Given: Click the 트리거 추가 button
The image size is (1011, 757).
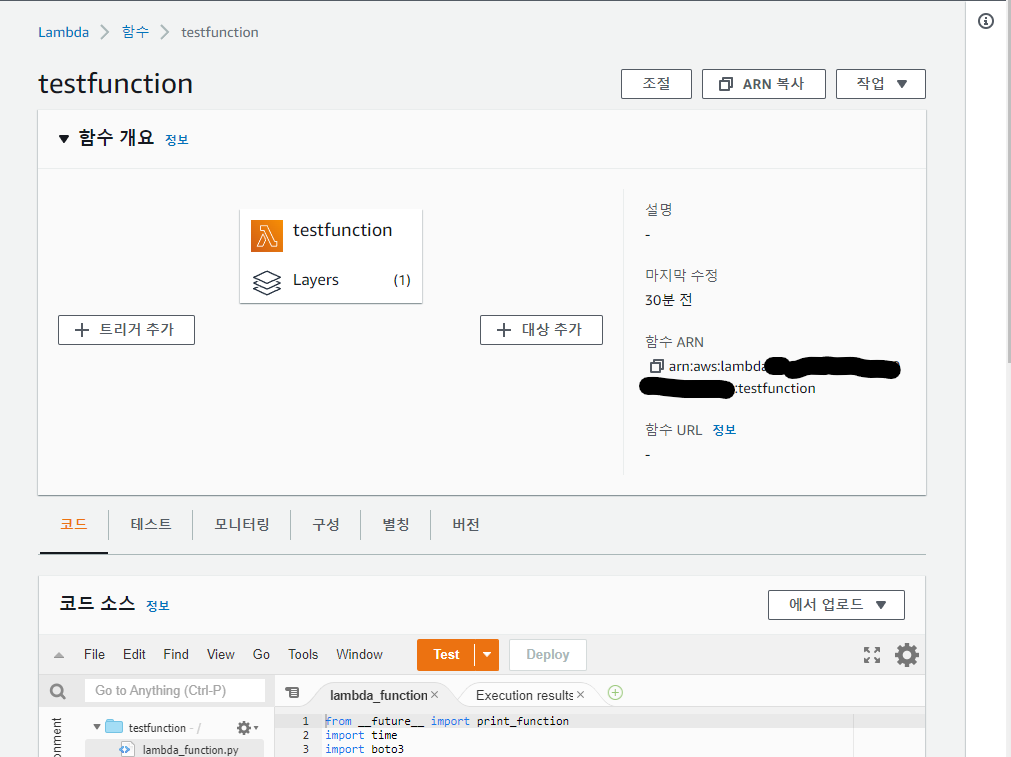Looking at the screenshot, I should [126, 330].
